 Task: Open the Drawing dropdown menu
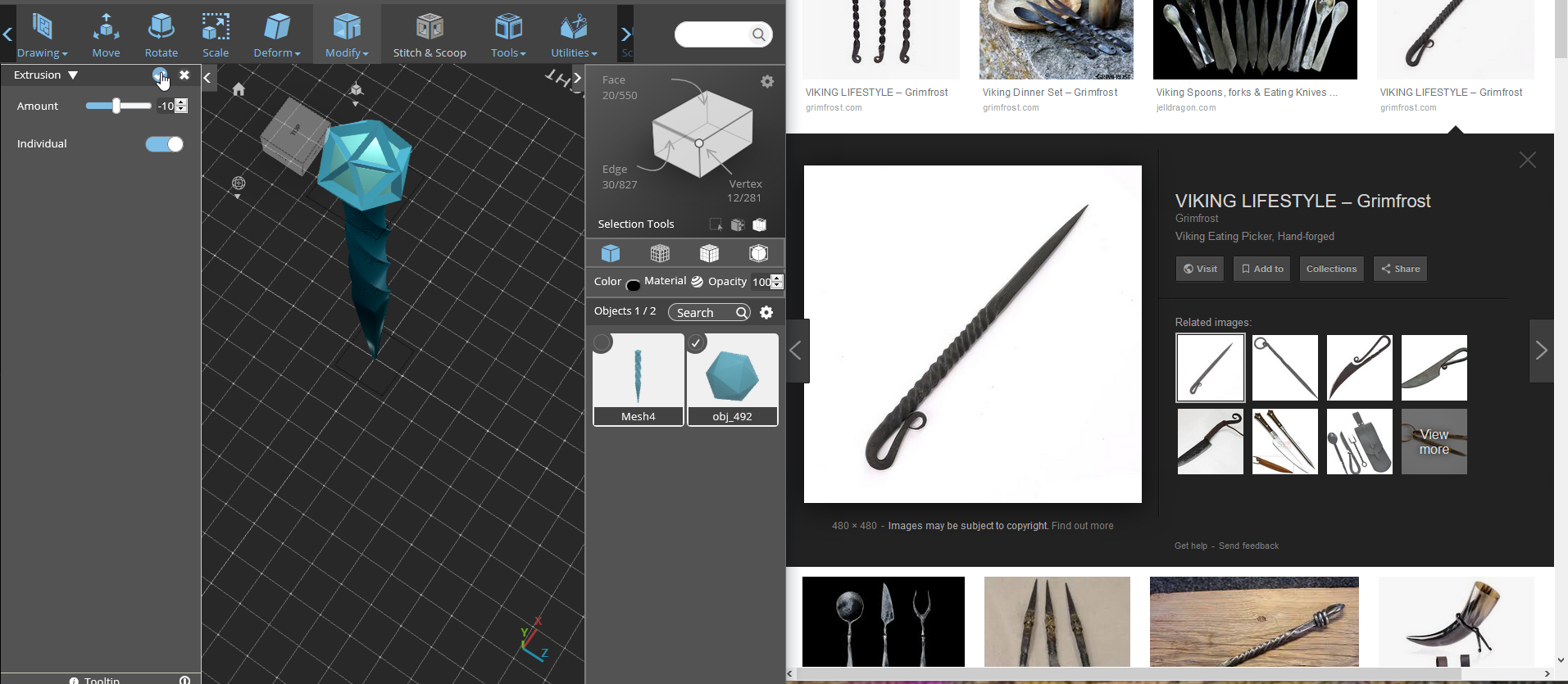pos(43,34)
